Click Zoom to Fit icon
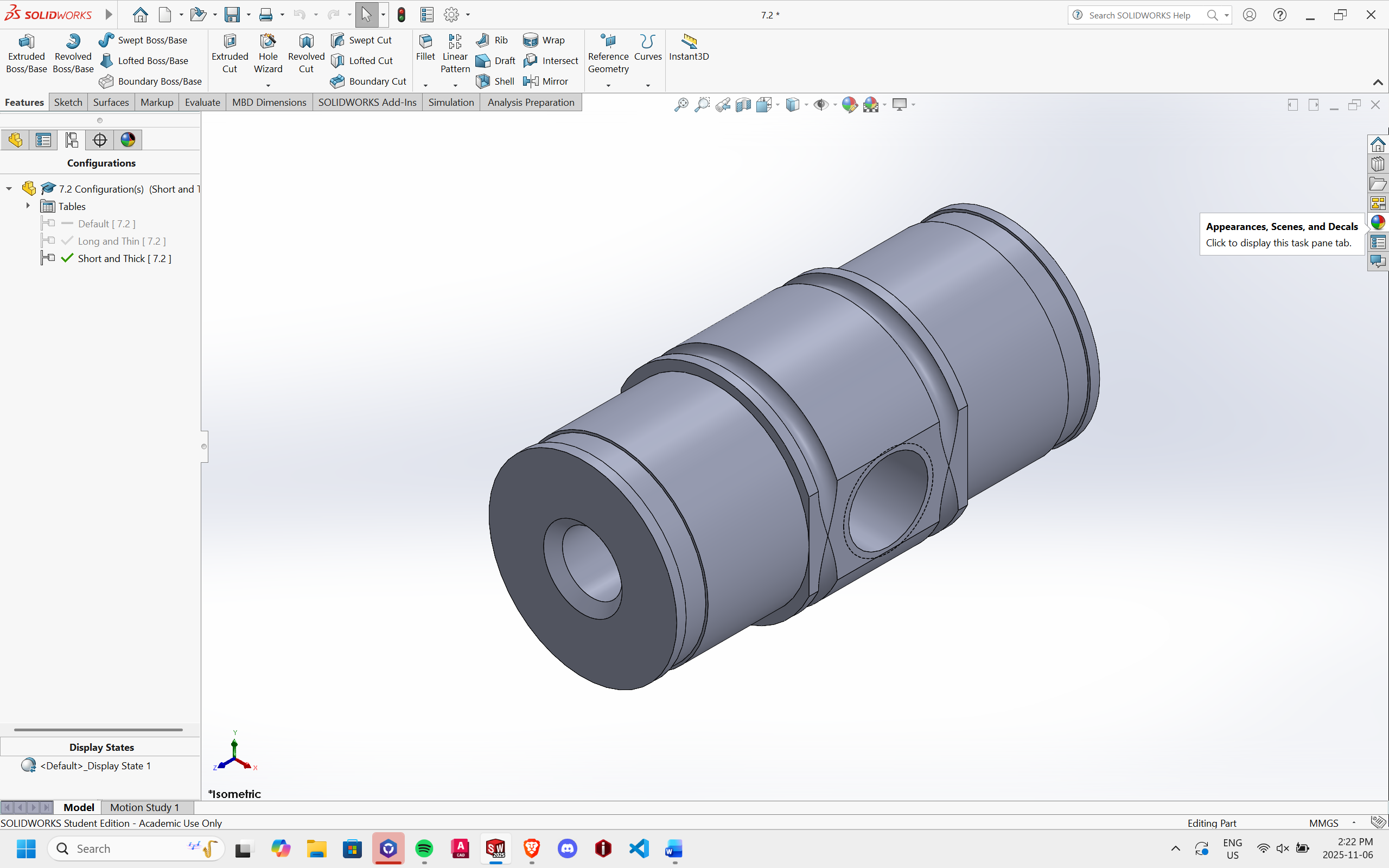This screenshot has width=1389, height=868. coord(681,105)
